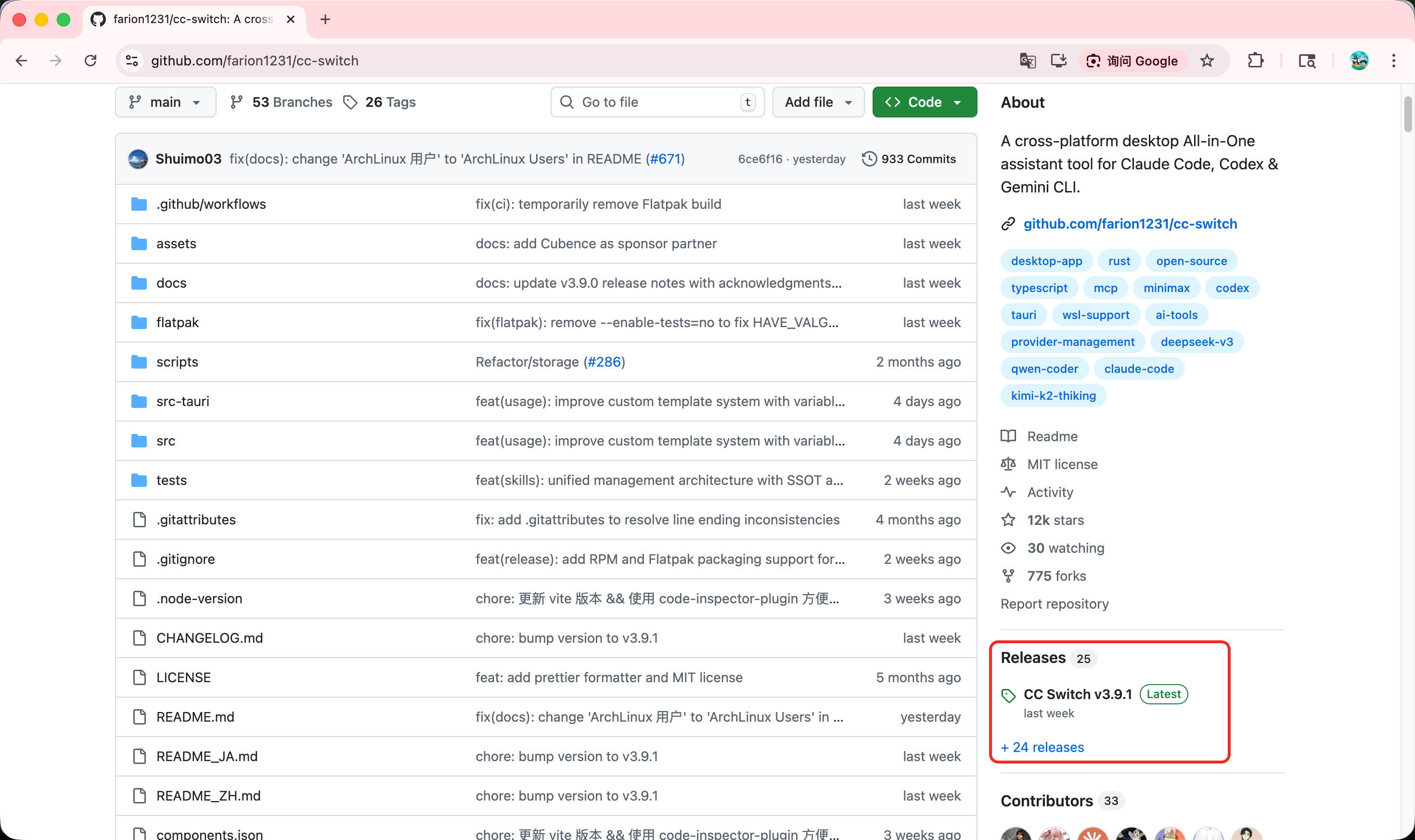Select the rust topic tag
Viewport: 1415px width, 840px height.
coord(1119,261)
